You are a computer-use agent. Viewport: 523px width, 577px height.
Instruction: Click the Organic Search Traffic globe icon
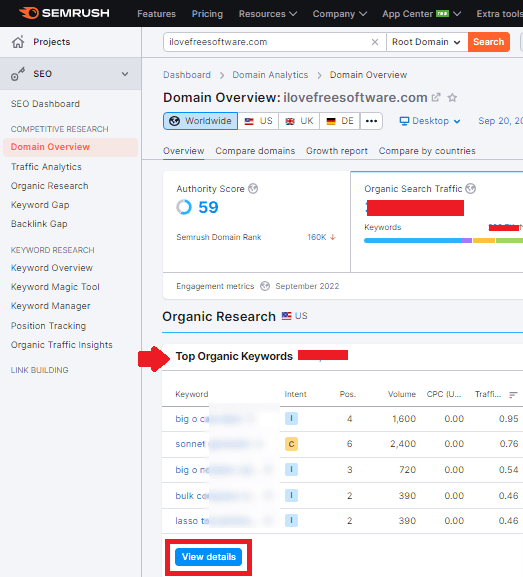coord(470,189)
